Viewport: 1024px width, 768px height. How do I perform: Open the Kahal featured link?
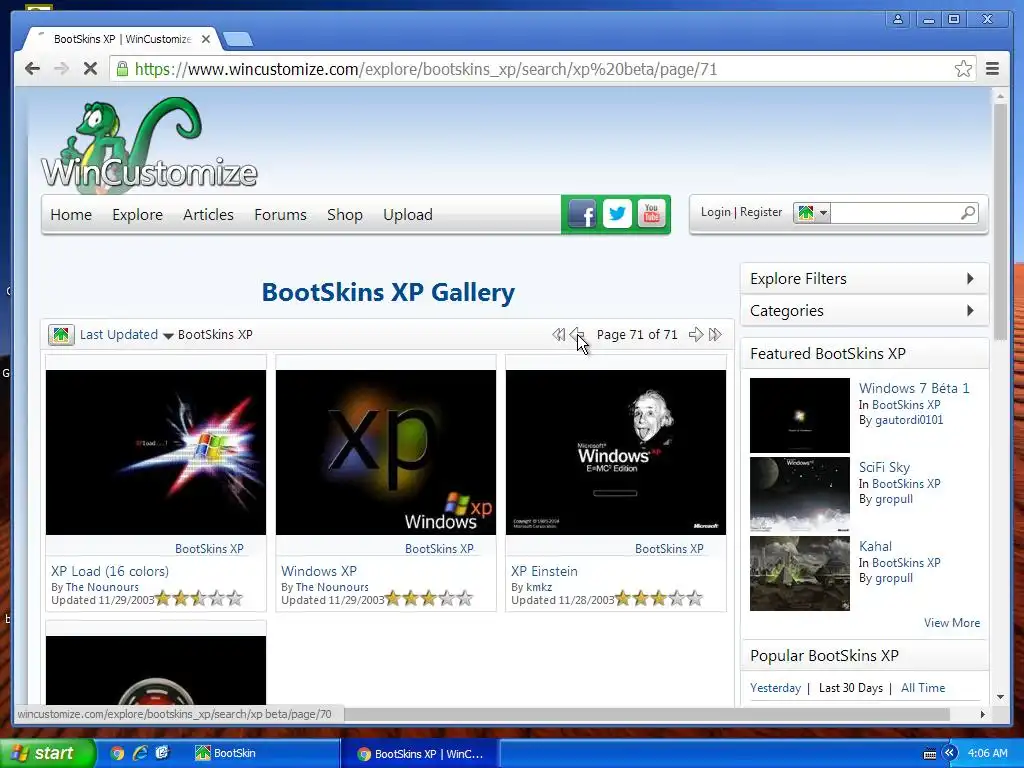tap(875, 546)
